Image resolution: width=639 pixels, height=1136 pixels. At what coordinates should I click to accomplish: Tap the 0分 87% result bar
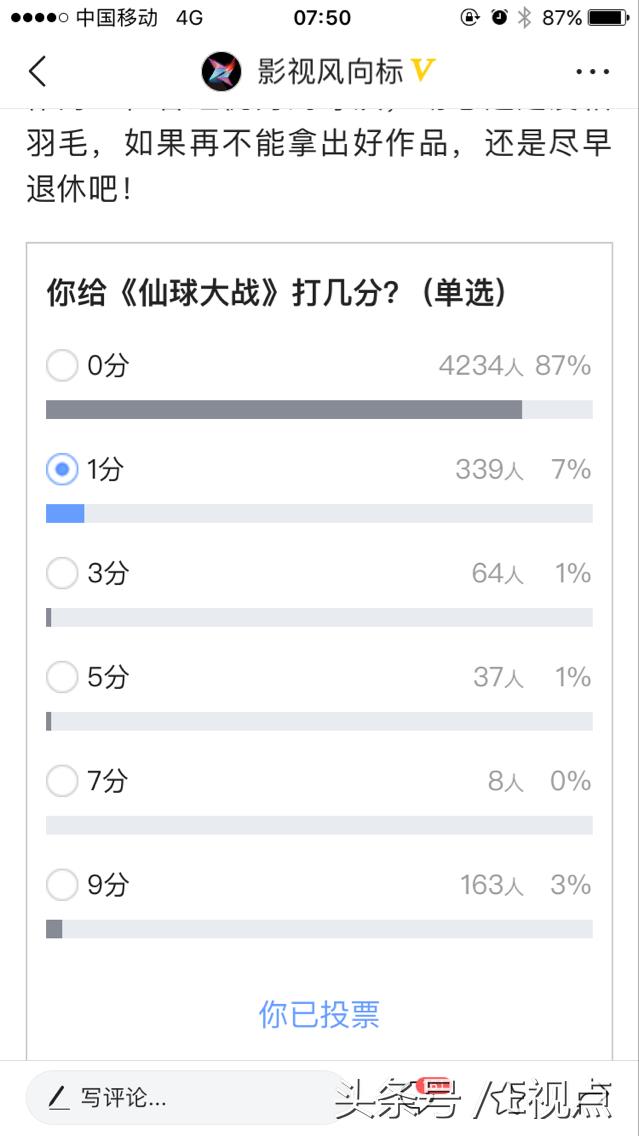284,410
